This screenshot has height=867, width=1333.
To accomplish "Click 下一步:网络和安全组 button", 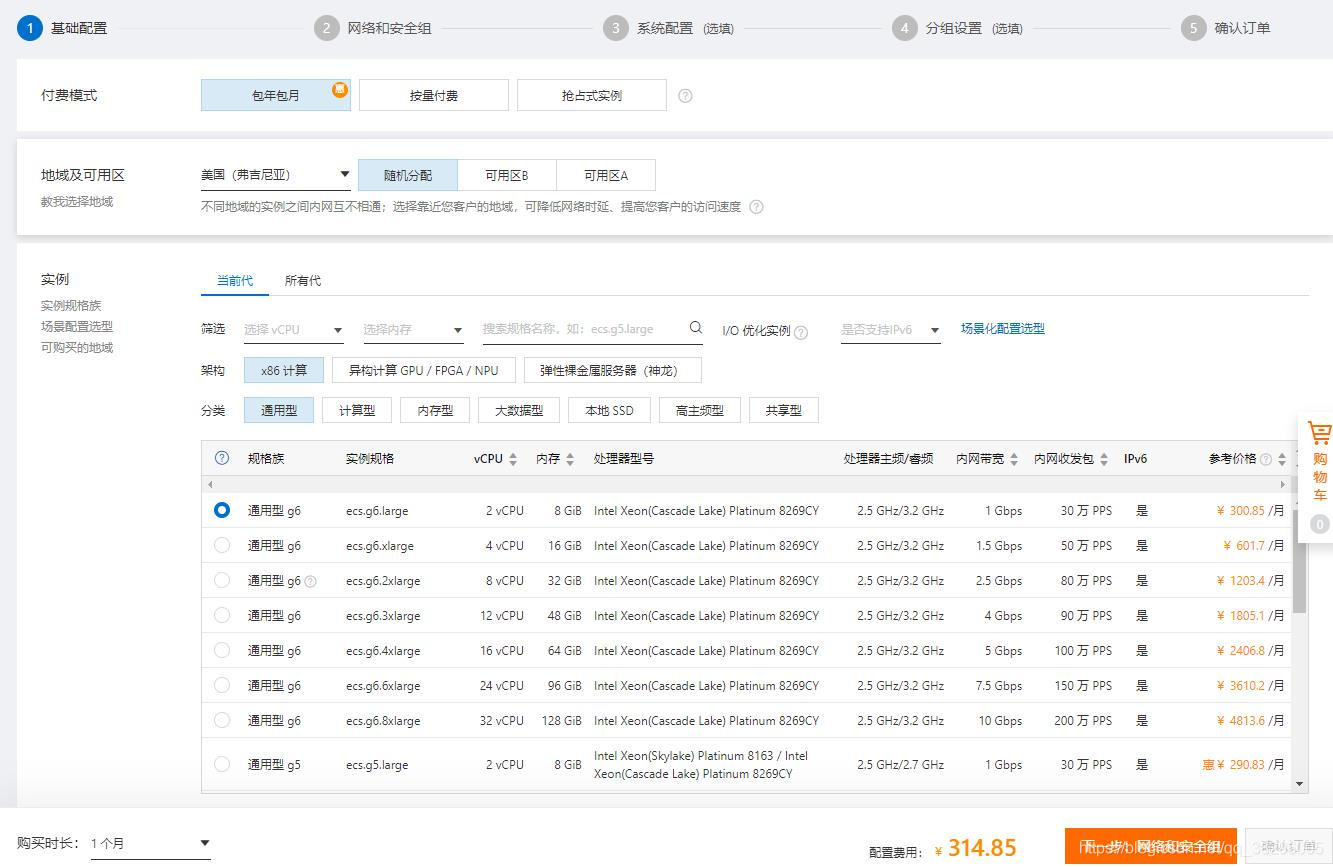I will tap(1151, 846).
